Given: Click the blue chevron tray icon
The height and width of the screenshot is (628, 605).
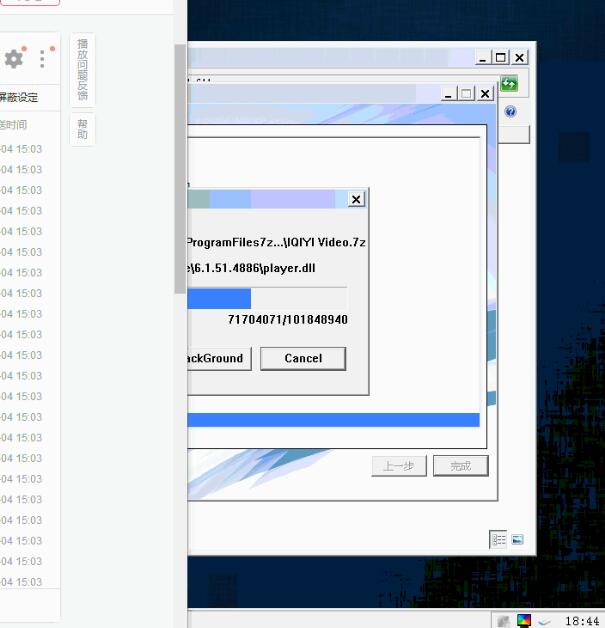Looking at the screenshot, I should click(544, 621).
